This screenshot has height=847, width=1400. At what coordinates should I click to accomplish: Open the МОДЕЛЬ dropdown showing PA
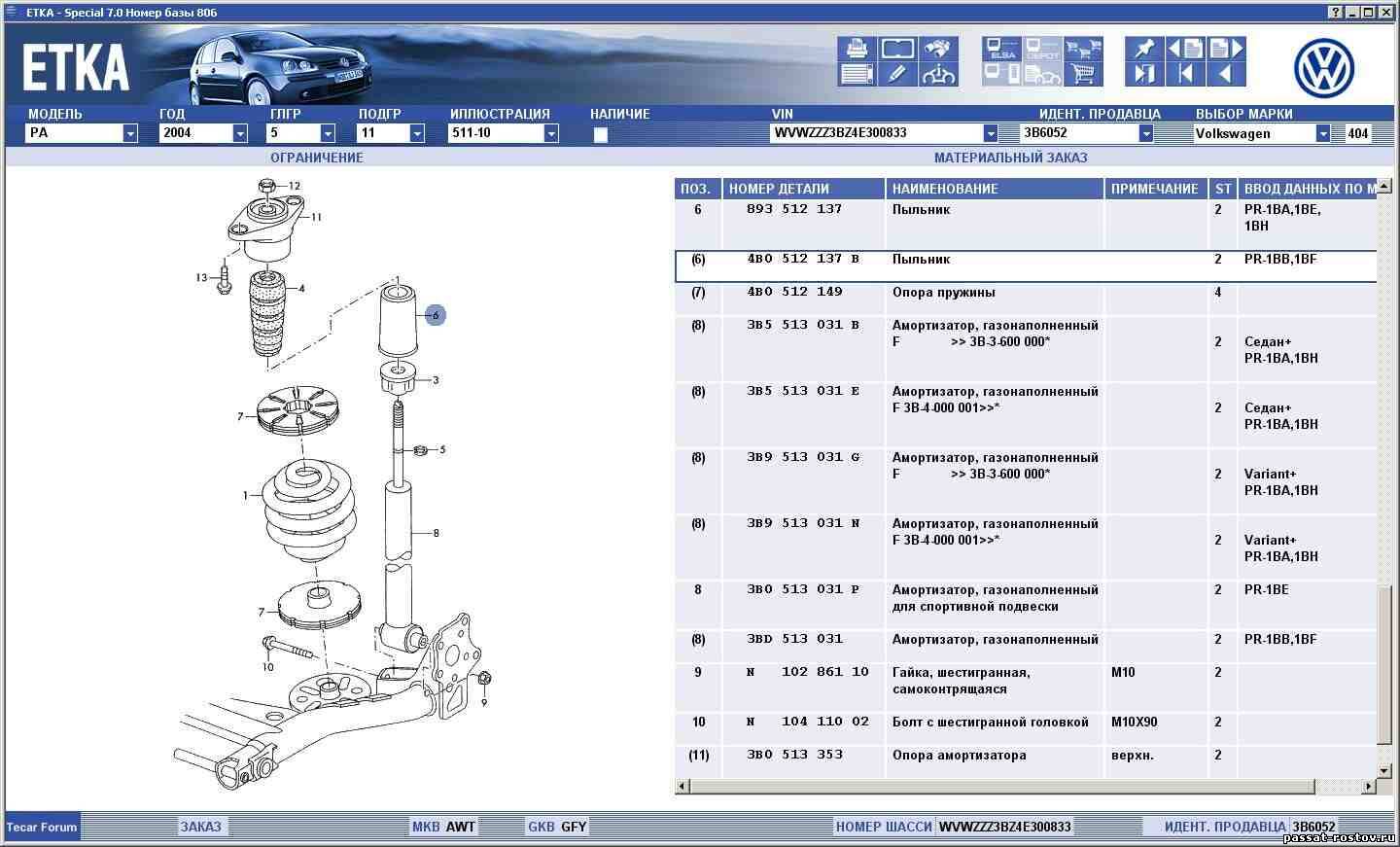click(x=130, y=134)
